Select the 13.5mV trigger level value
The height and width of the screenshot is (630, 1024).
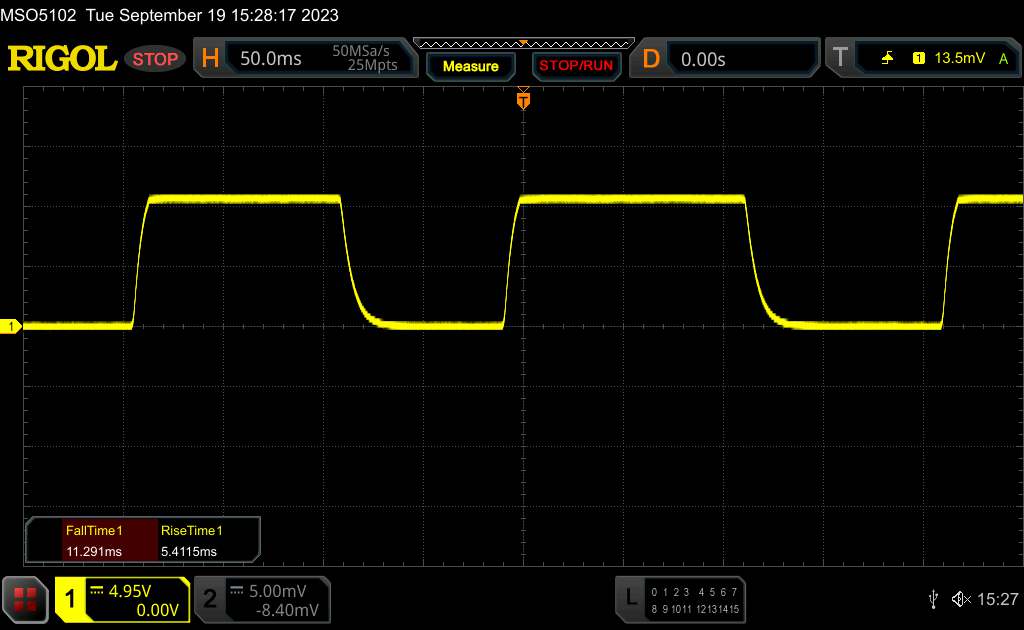coord(959,58)
